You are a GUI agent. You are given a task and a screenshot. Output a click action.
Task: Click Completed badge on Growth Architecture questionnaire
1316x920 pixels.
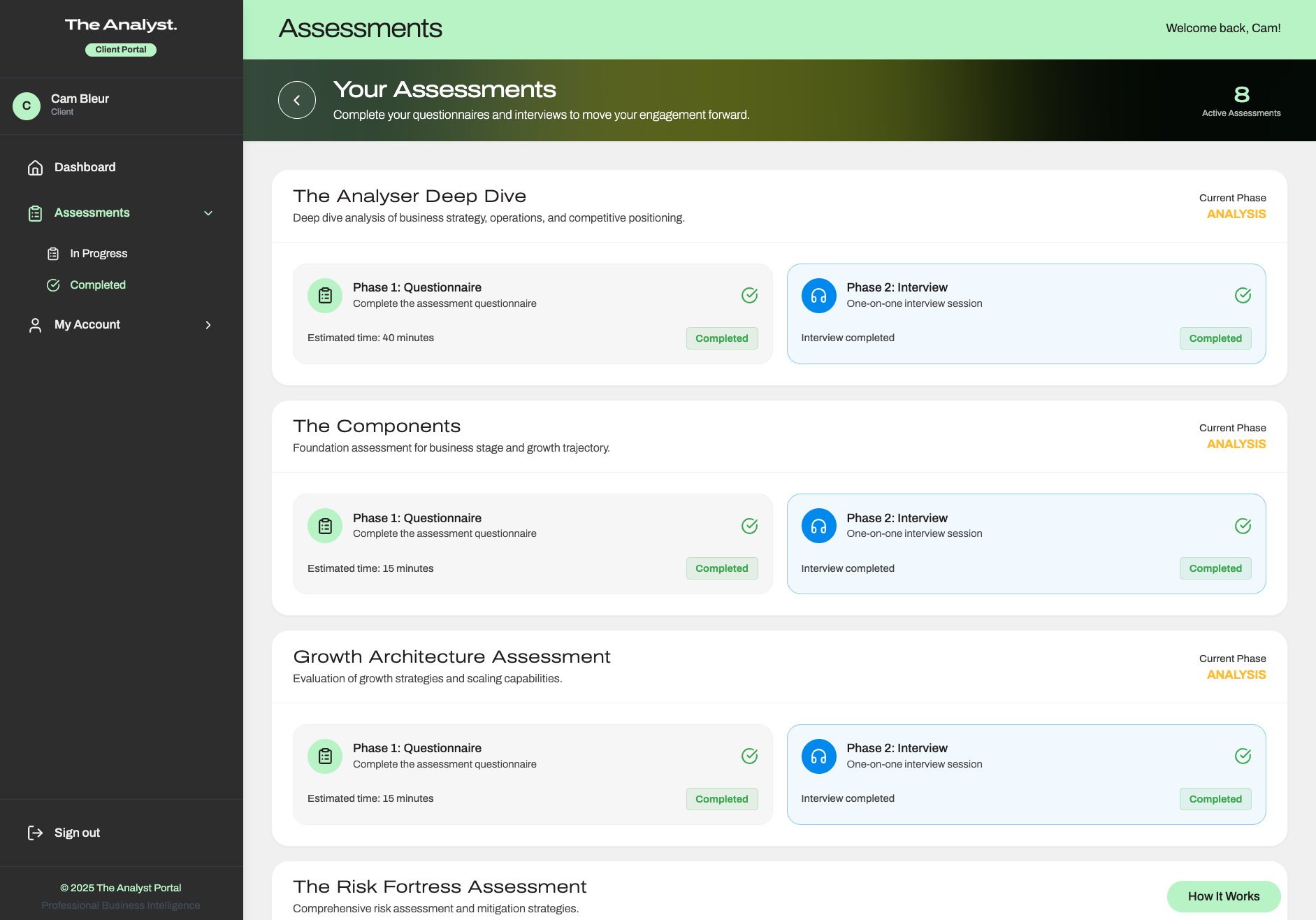point(722,799)
